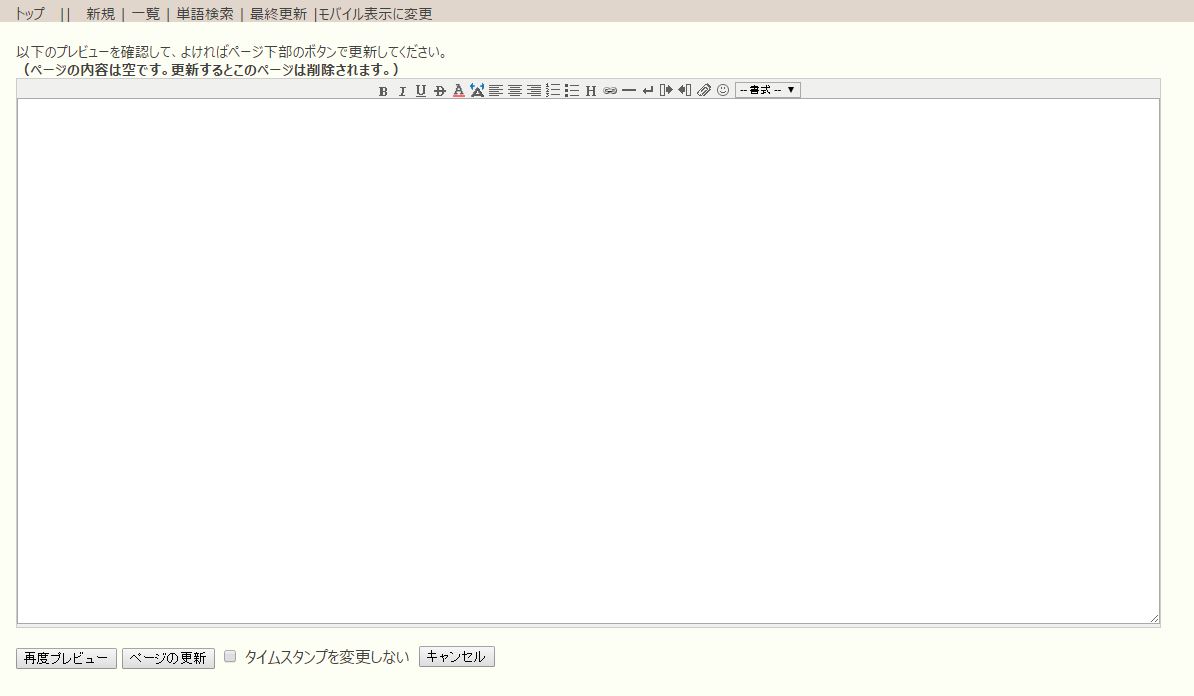The height and width of the screenshot is (696, 1194).
Task: Expand the 書式 format dropdown
Action: pos(768,90)
